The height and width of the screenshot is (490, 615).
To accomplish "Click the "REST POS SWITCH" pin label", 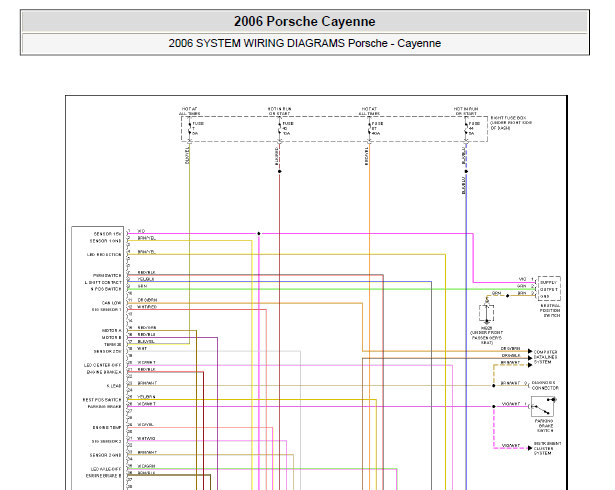I will tap(102, 400).
